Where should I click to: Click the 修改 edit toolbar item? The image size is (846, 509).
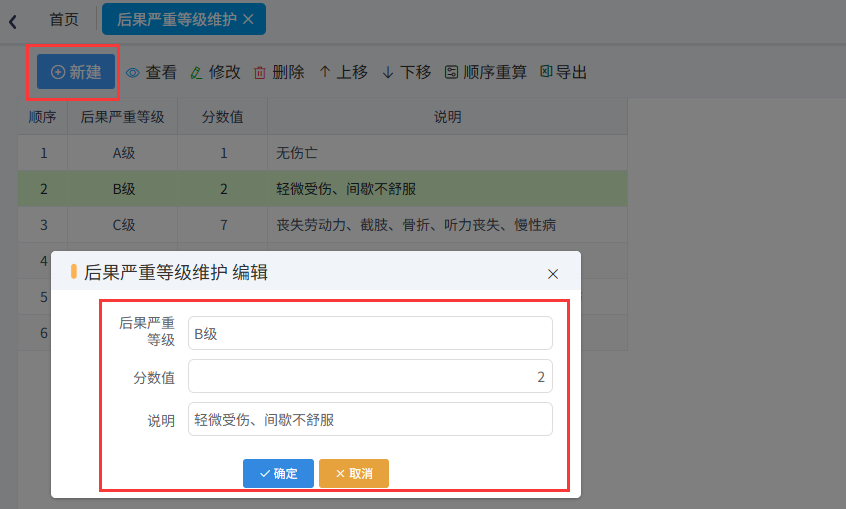215,72
